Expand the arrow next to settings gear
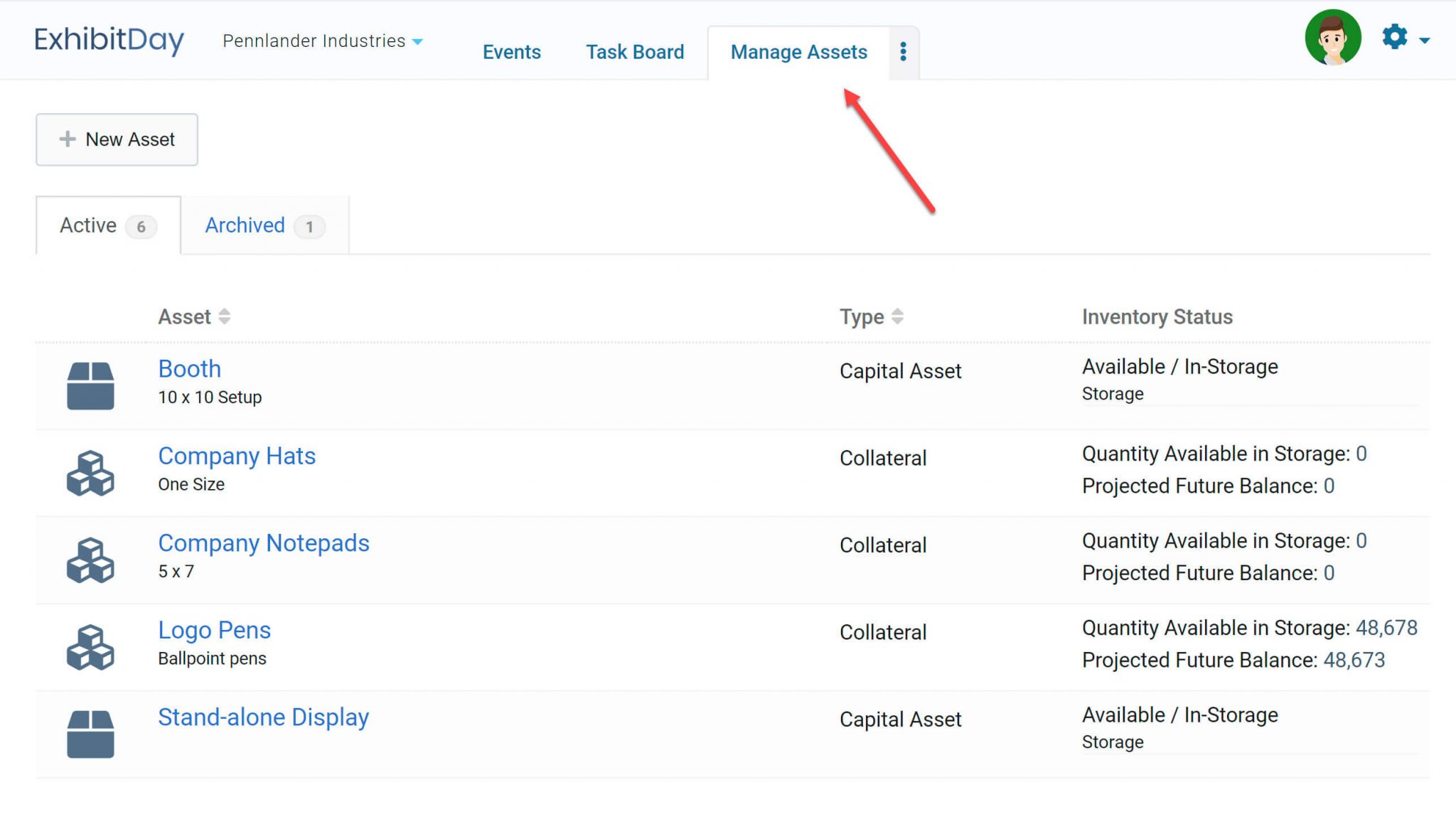 [1424, 41]
